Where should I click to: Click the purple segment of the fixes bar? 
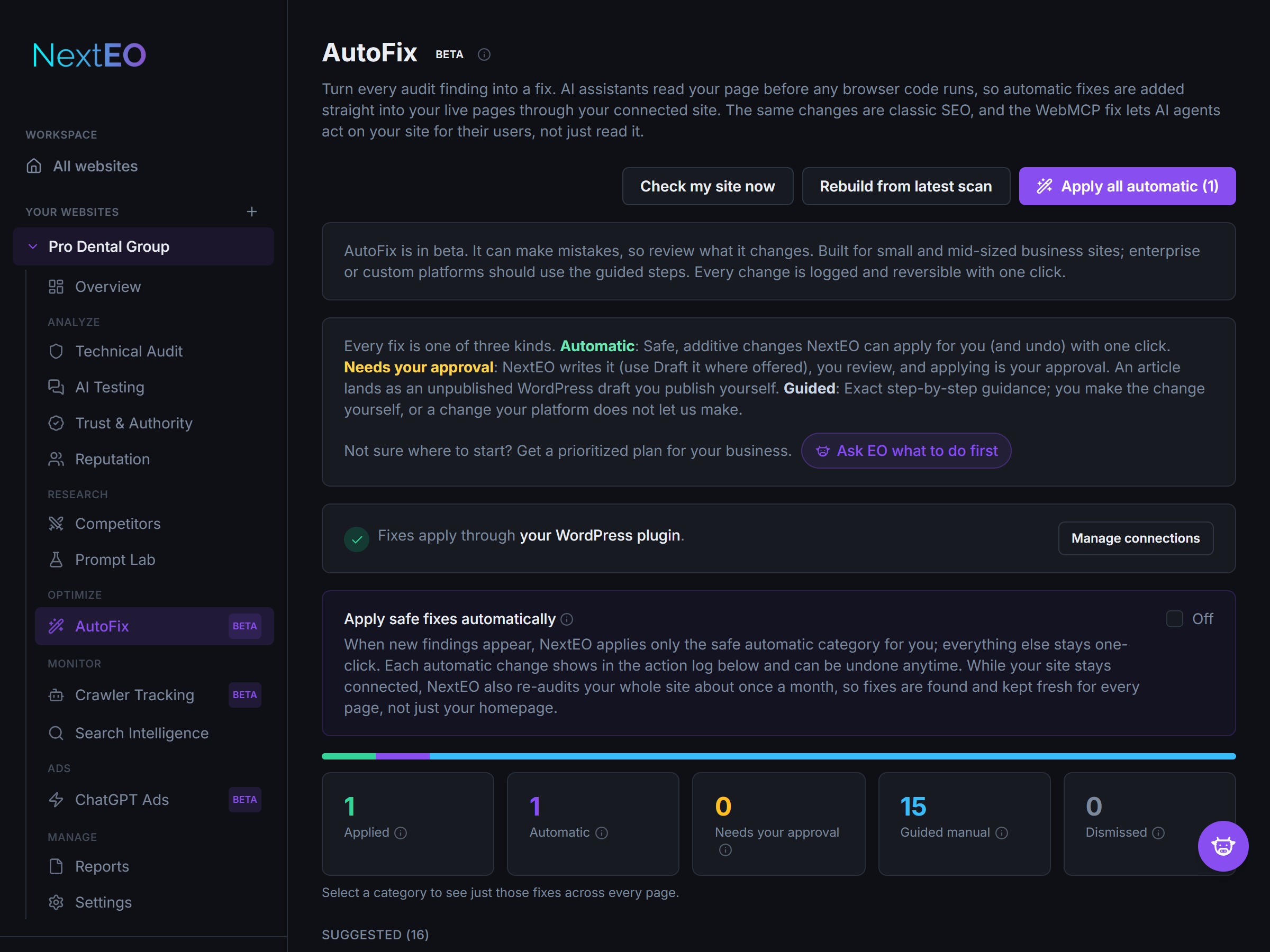[403, 756]
